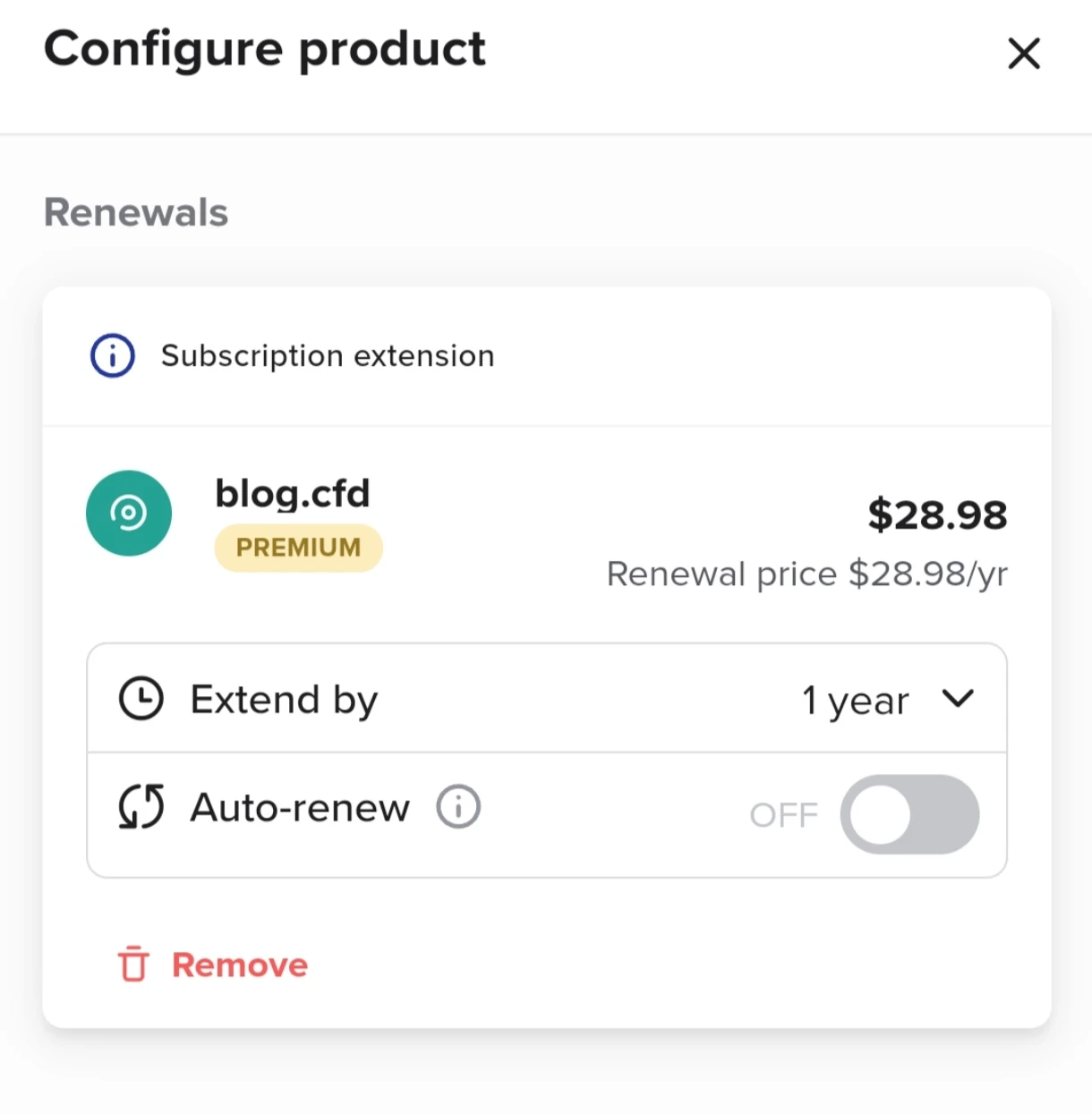Close the Configure product dialog

pos(1024,54)
